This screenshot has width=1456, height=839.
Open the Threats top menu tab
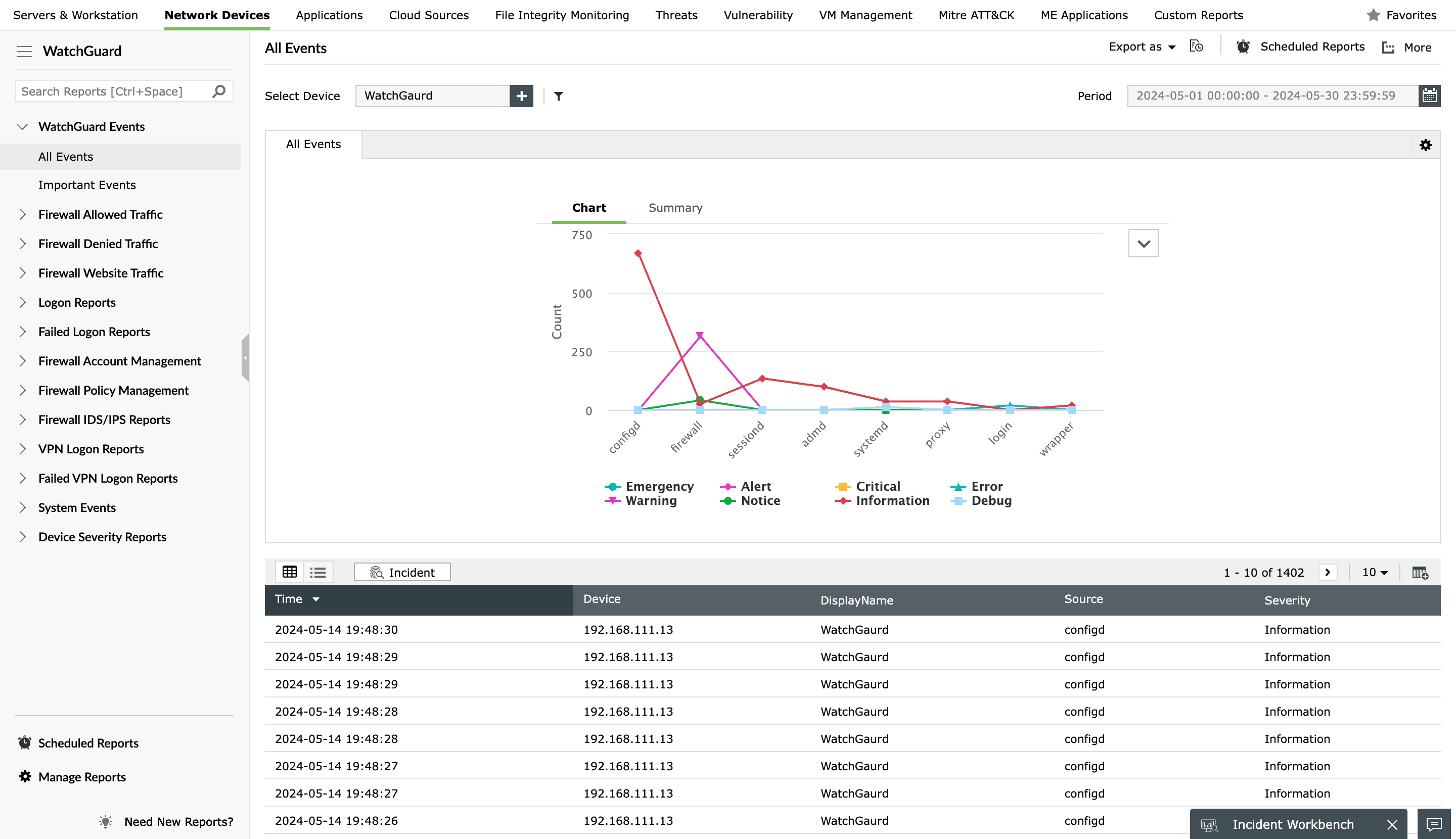tap(676, 15)
